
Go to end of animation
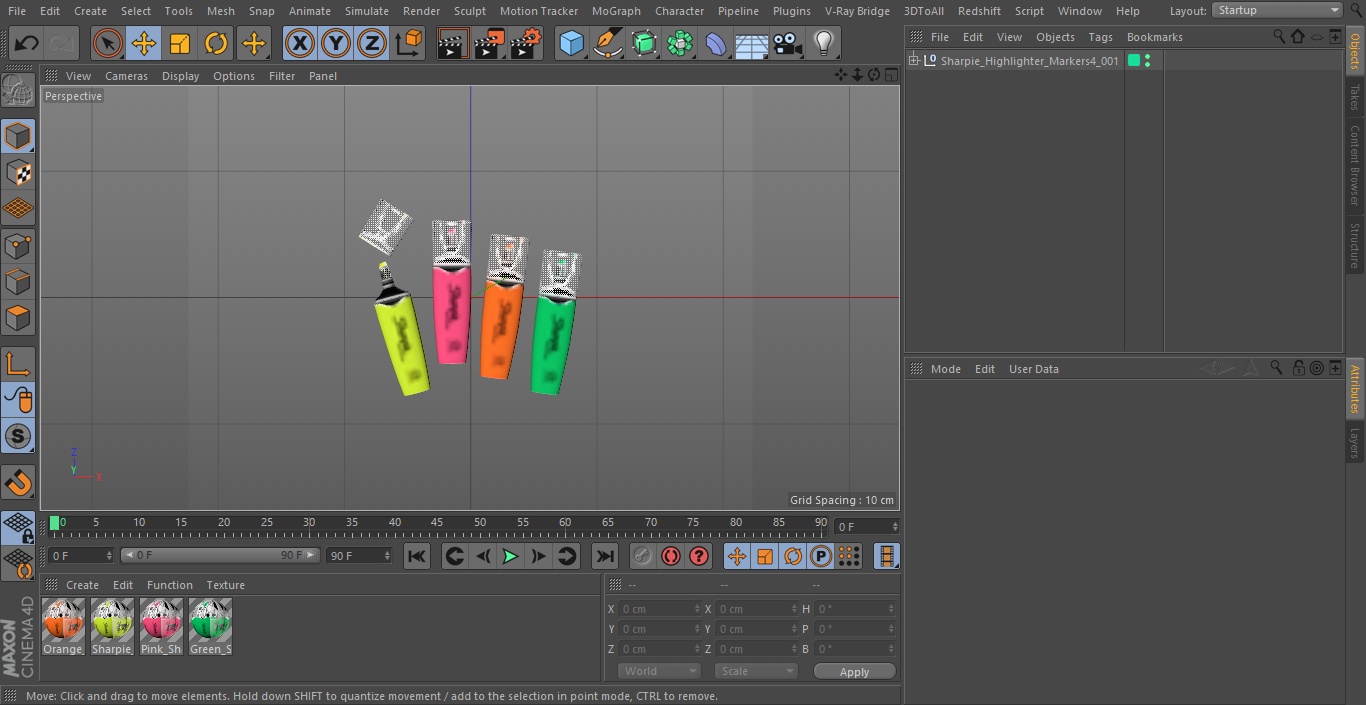605,556
